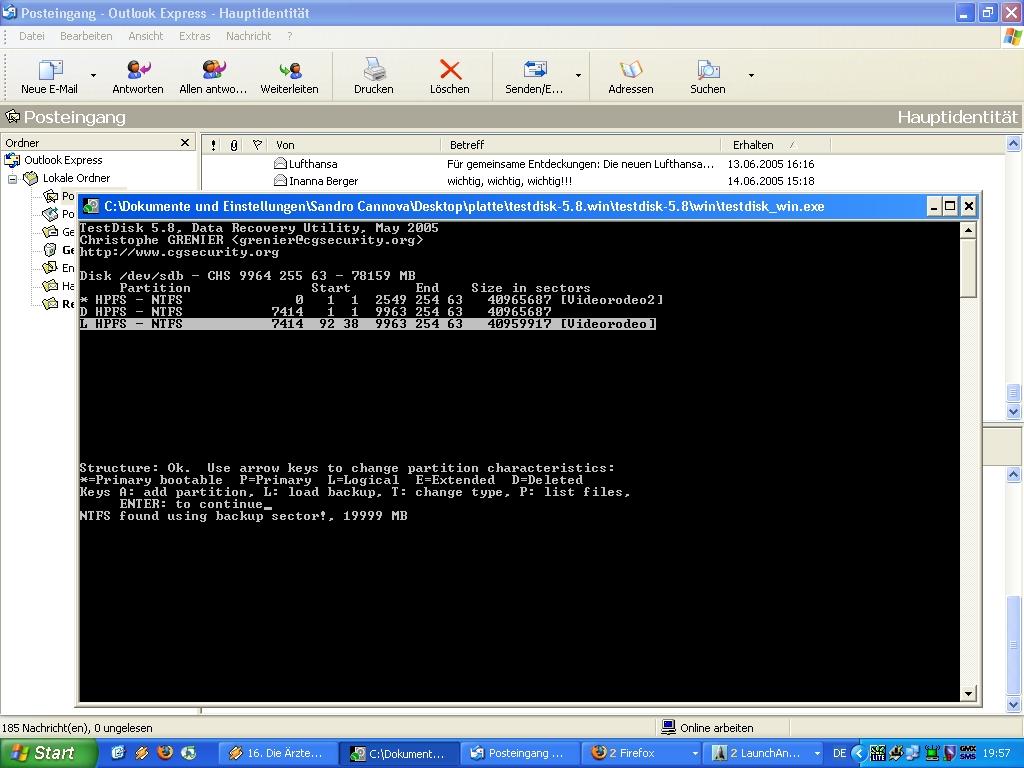This screenshot has height=768, width=1024.
Task: Launch Firefox from quick launch
Action: 165,752
